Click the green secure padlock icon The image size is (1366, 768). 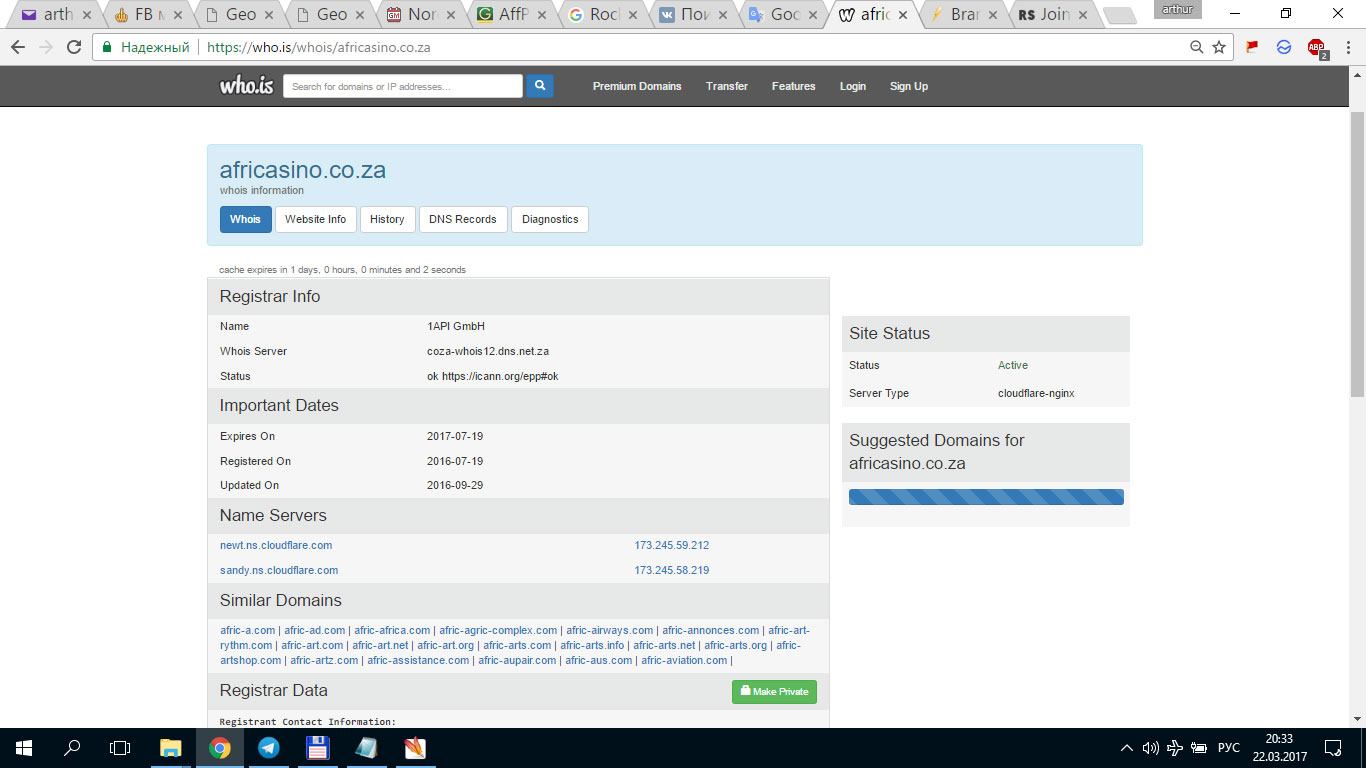pyautogui.click(x=107, y=47)
